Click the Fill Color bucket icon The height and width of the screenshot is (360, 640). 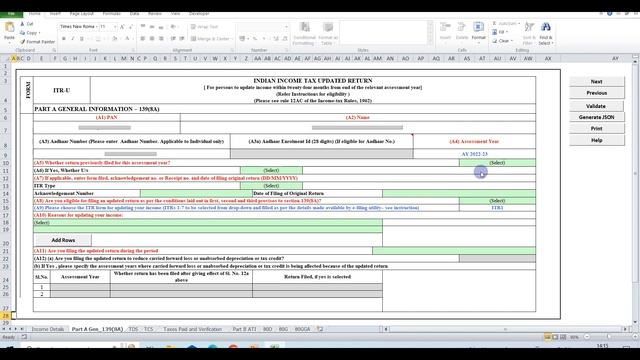115,39
